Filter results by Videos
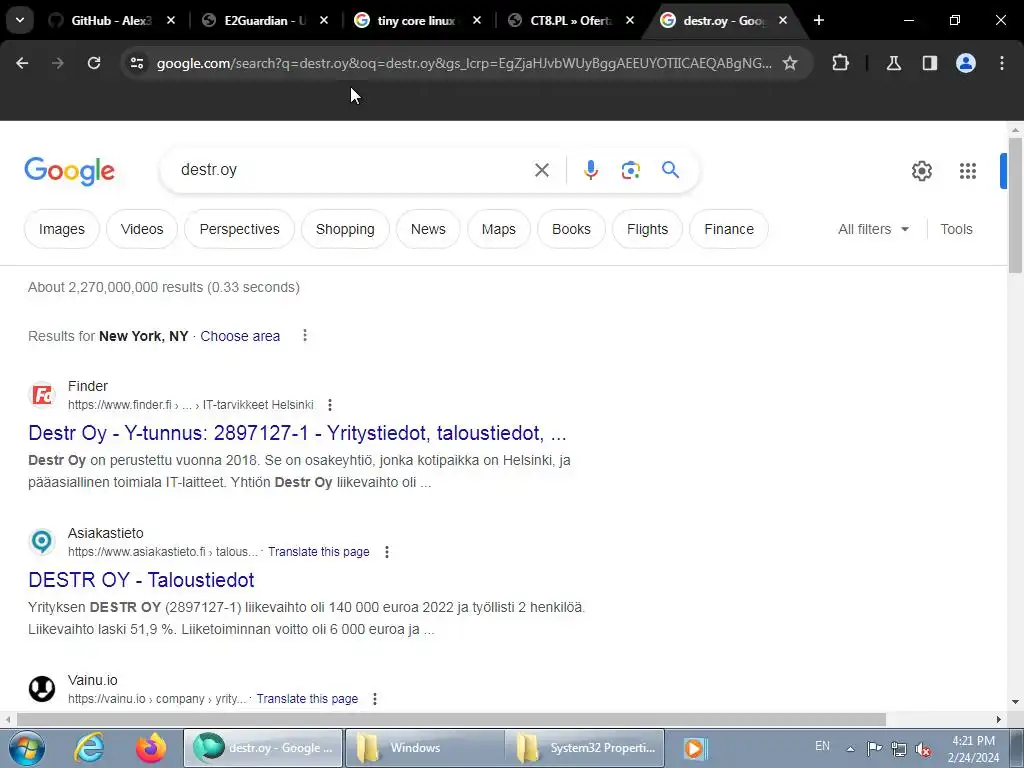1024x768 pixels. 142,229
